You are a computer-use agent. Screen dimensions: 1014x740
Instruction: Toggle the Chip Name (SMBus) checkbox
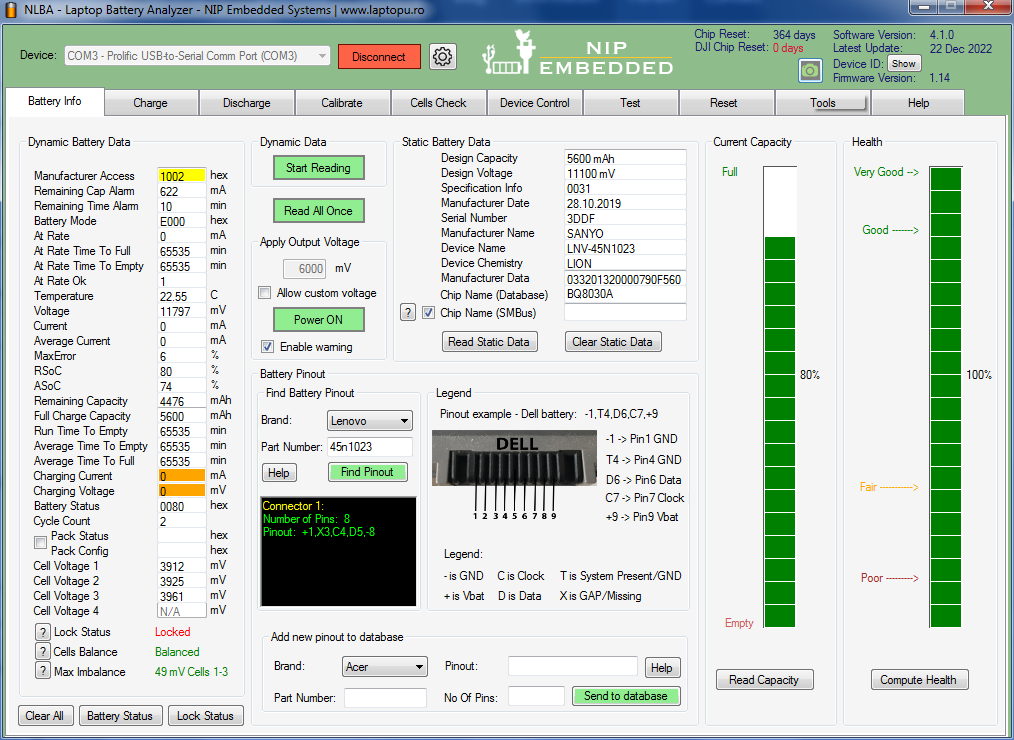pos(428,313)
